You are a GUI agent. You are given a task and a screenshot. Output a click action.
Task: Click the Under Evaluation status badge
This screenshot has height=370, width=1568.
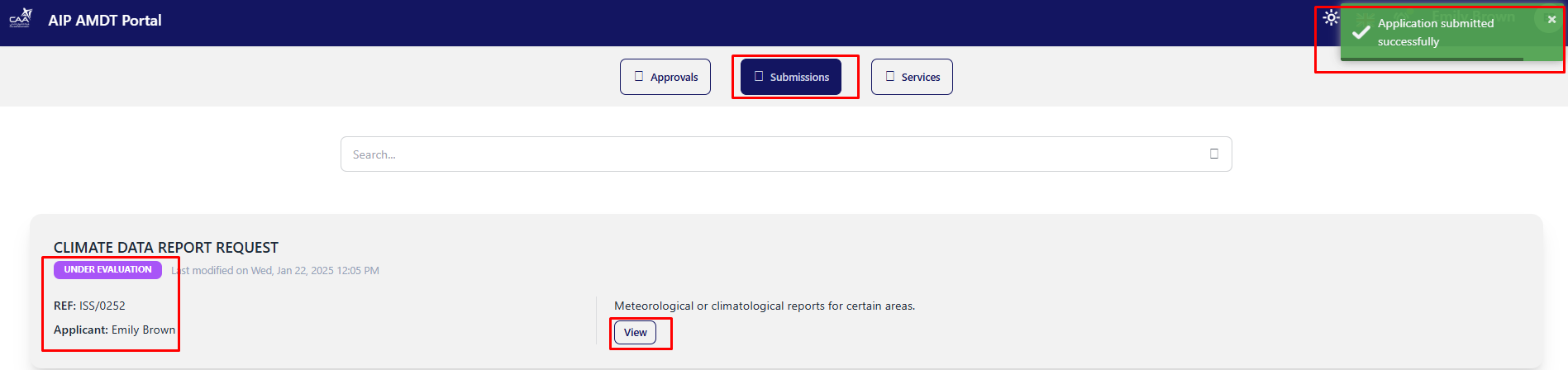point(107,270)
